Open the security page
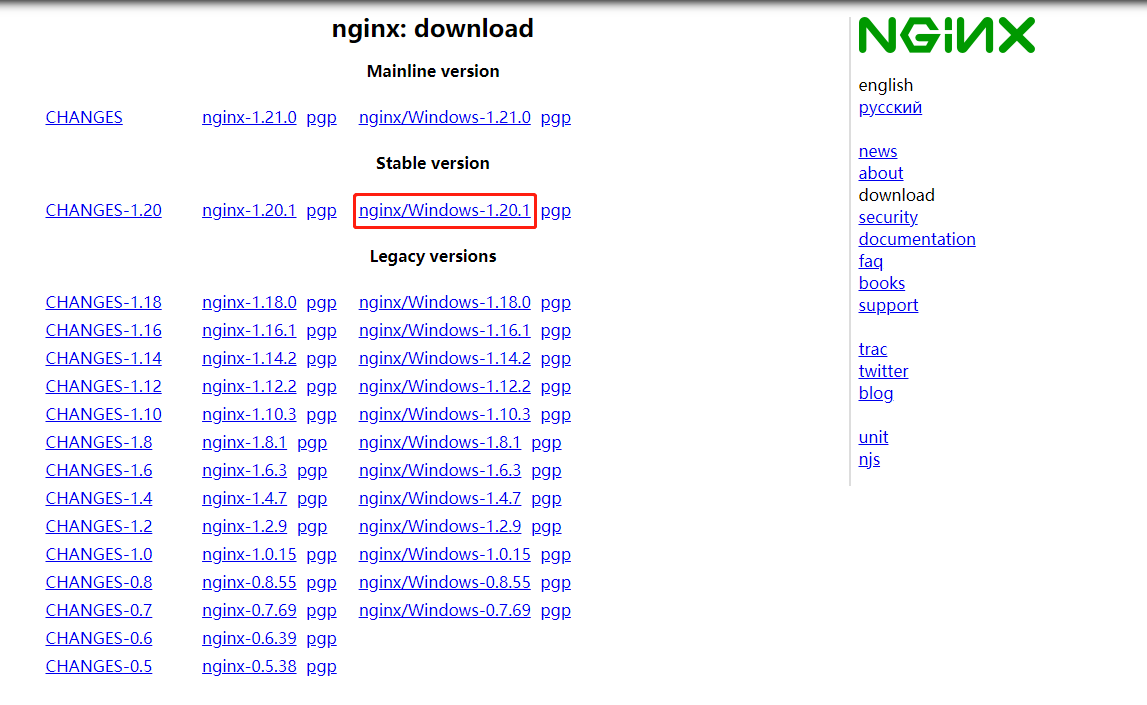 click(x=887, y=217)
